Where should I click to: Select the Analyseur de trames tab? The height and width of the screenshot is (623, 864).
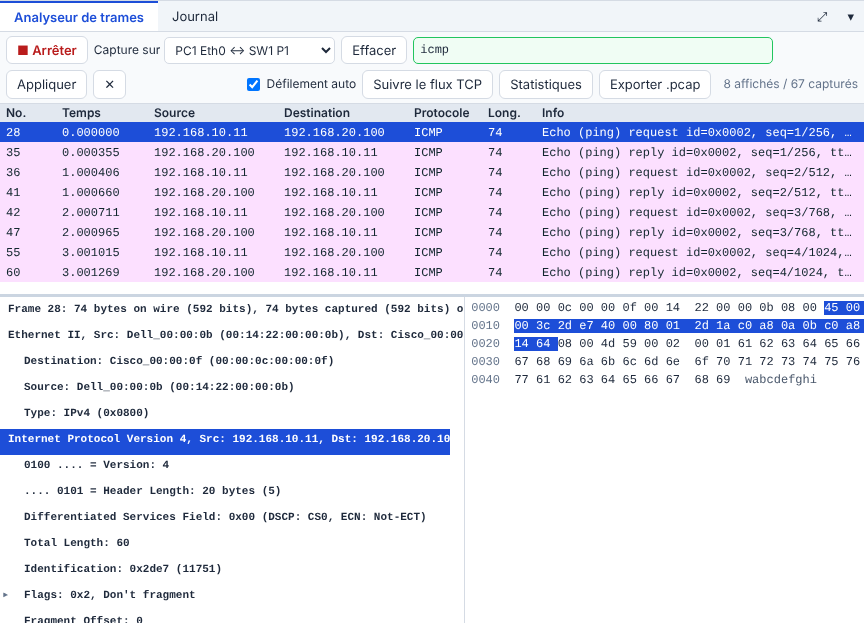(x=79, y=17)
